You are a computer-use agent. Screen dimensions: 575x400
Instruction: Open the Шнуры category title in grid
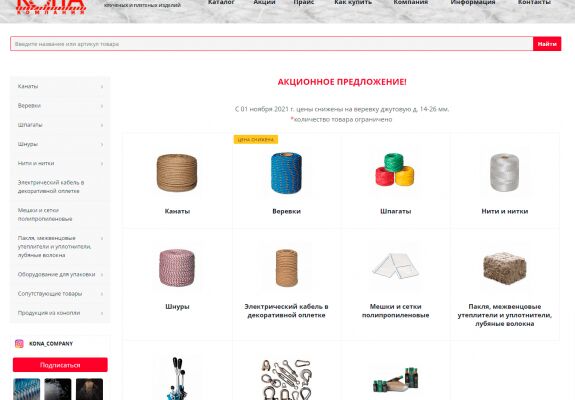[177, 307]
